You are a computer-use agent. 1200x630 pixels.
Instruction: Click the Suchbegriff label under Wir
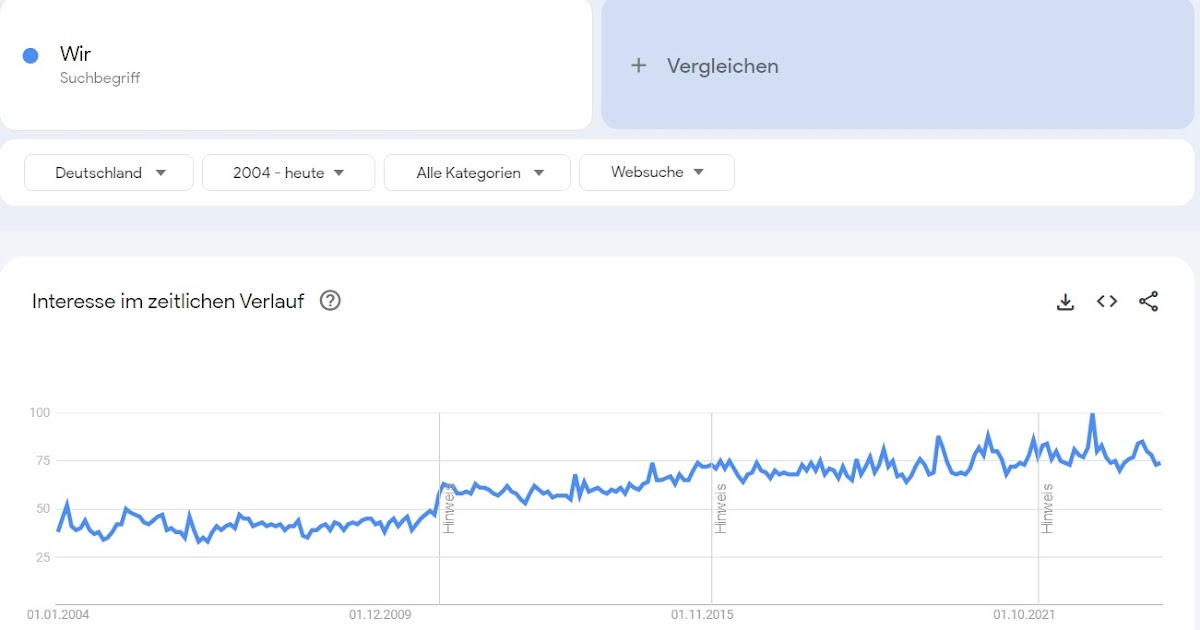point(100,78)
